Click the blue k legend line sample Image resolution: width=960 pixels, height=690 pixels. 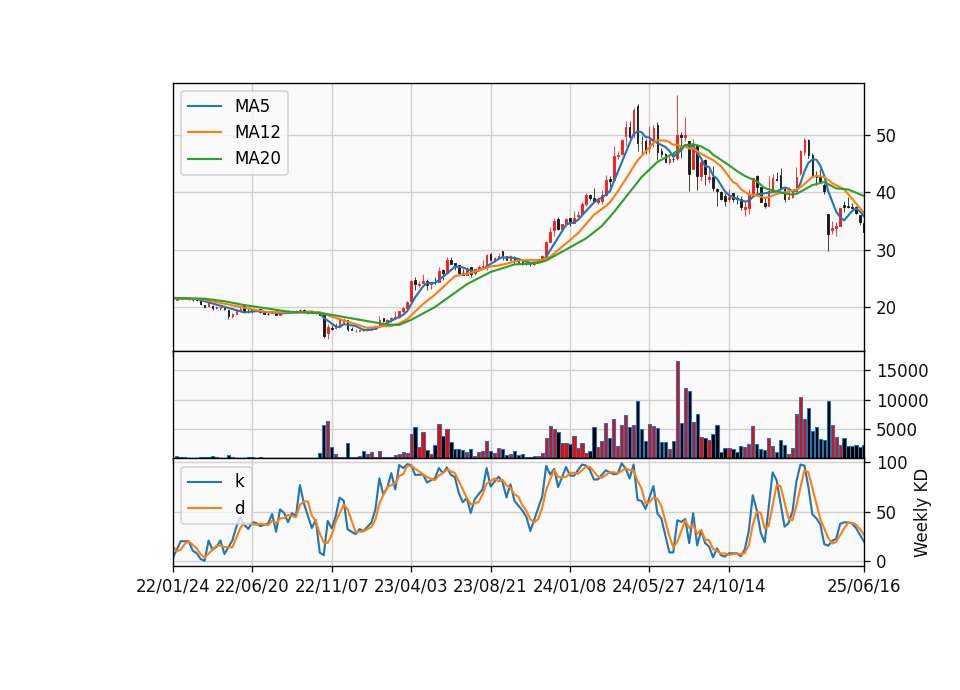pos(204,482)
